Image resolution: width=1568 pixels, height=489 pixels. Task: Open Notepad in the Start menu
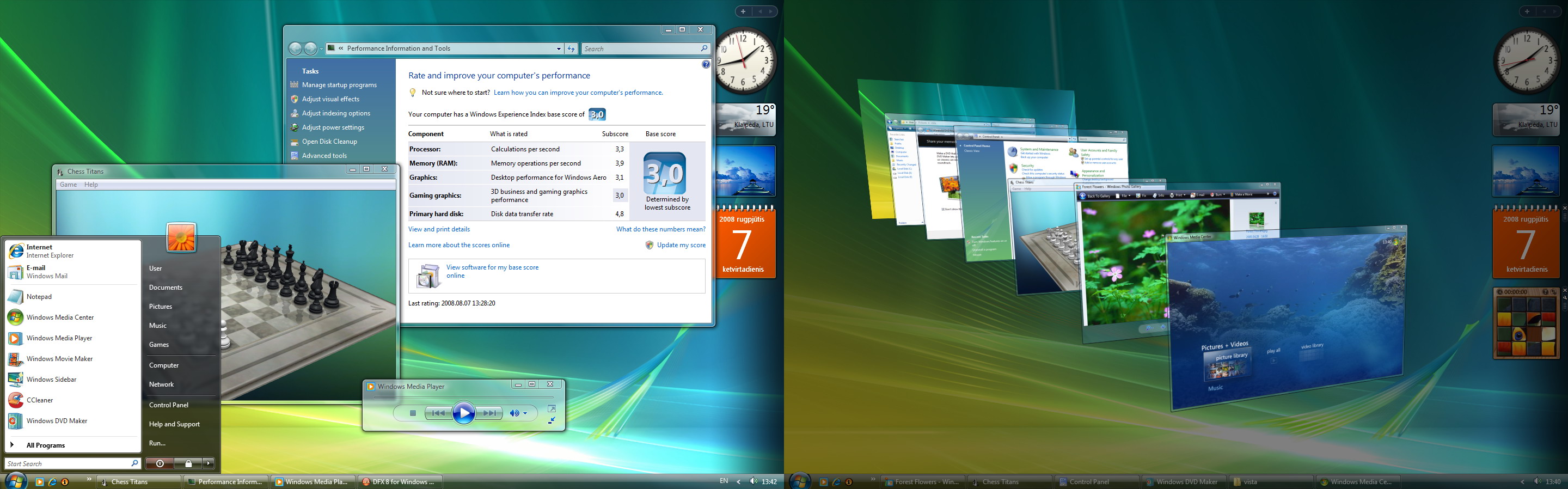(72, 297)
